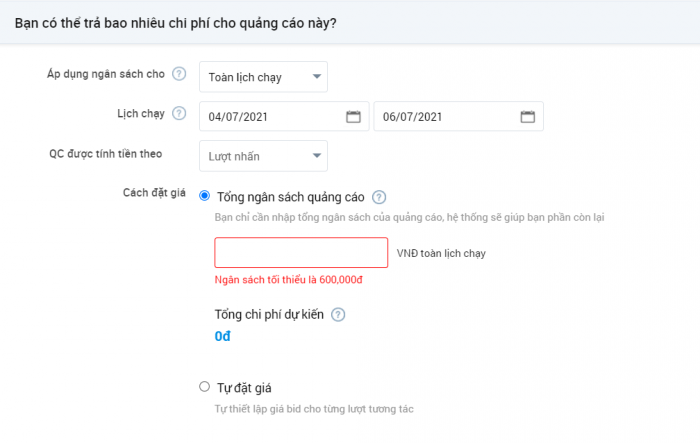Image resolution: width=700 pixels, height=443 pixels.
Task: Click the red-outlined budget amount input field
Action: coord(301,253)
